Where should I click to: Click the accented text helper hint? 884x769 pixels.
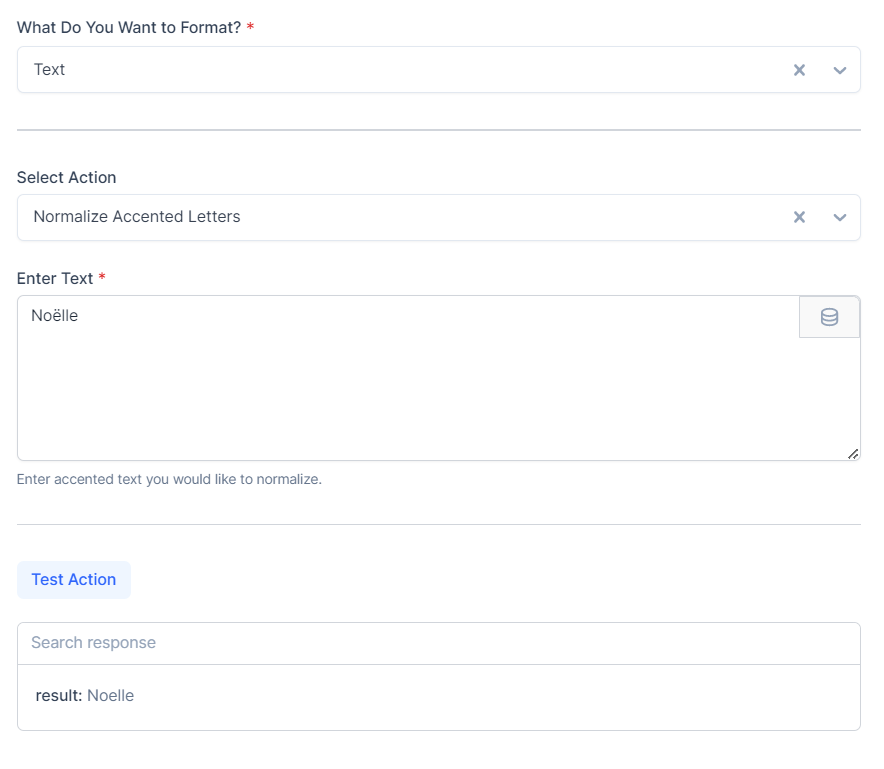tap(169, 479)
